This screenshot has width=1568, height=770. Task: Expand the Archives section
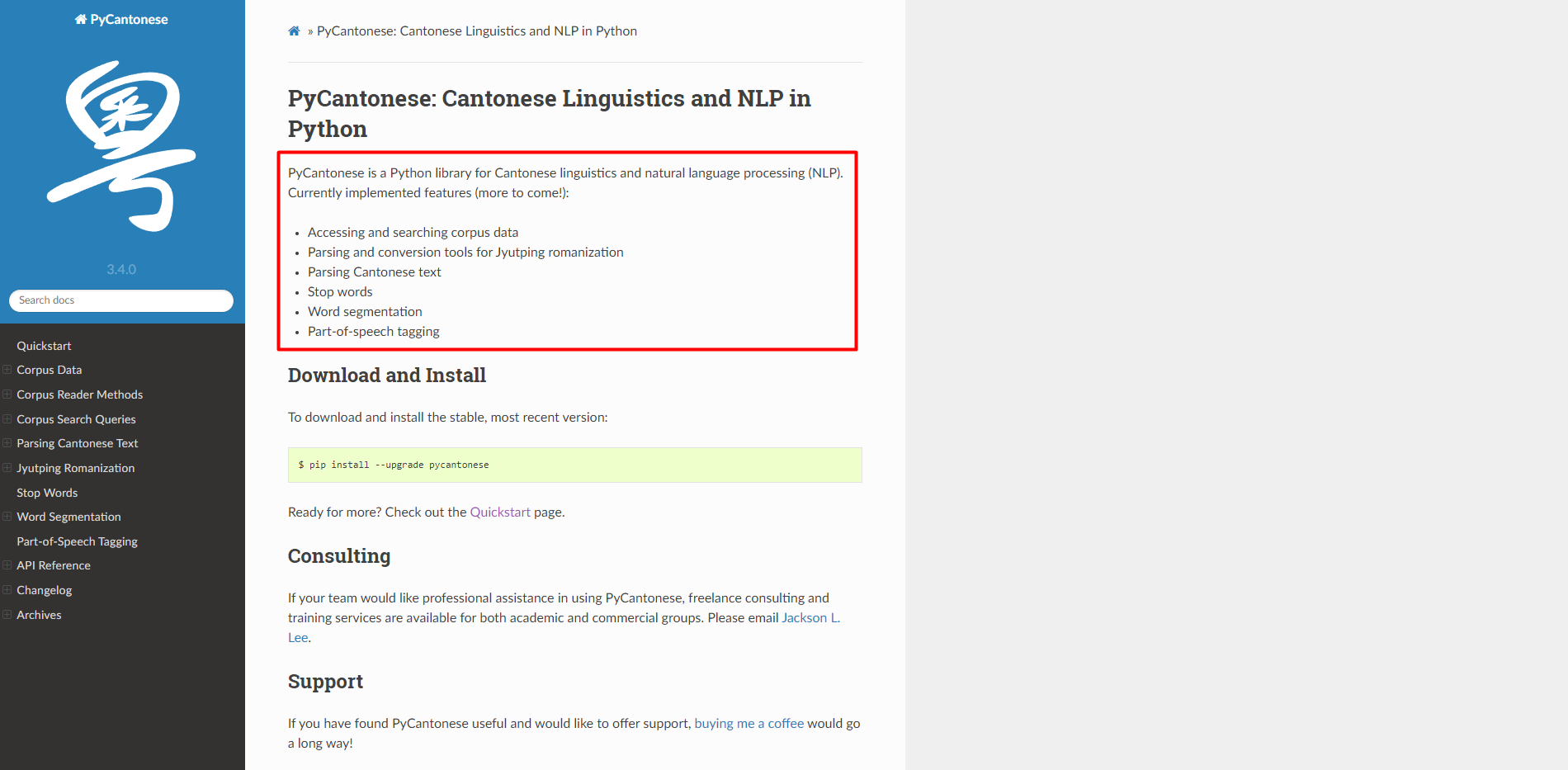[7, 615]
